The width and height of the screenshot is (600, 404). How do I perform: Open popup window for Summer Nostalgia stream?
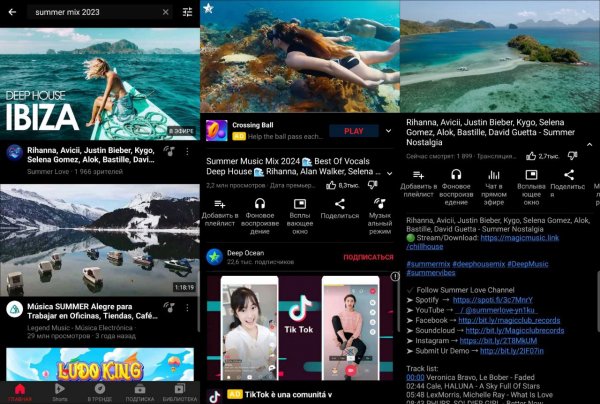point(531,187)
